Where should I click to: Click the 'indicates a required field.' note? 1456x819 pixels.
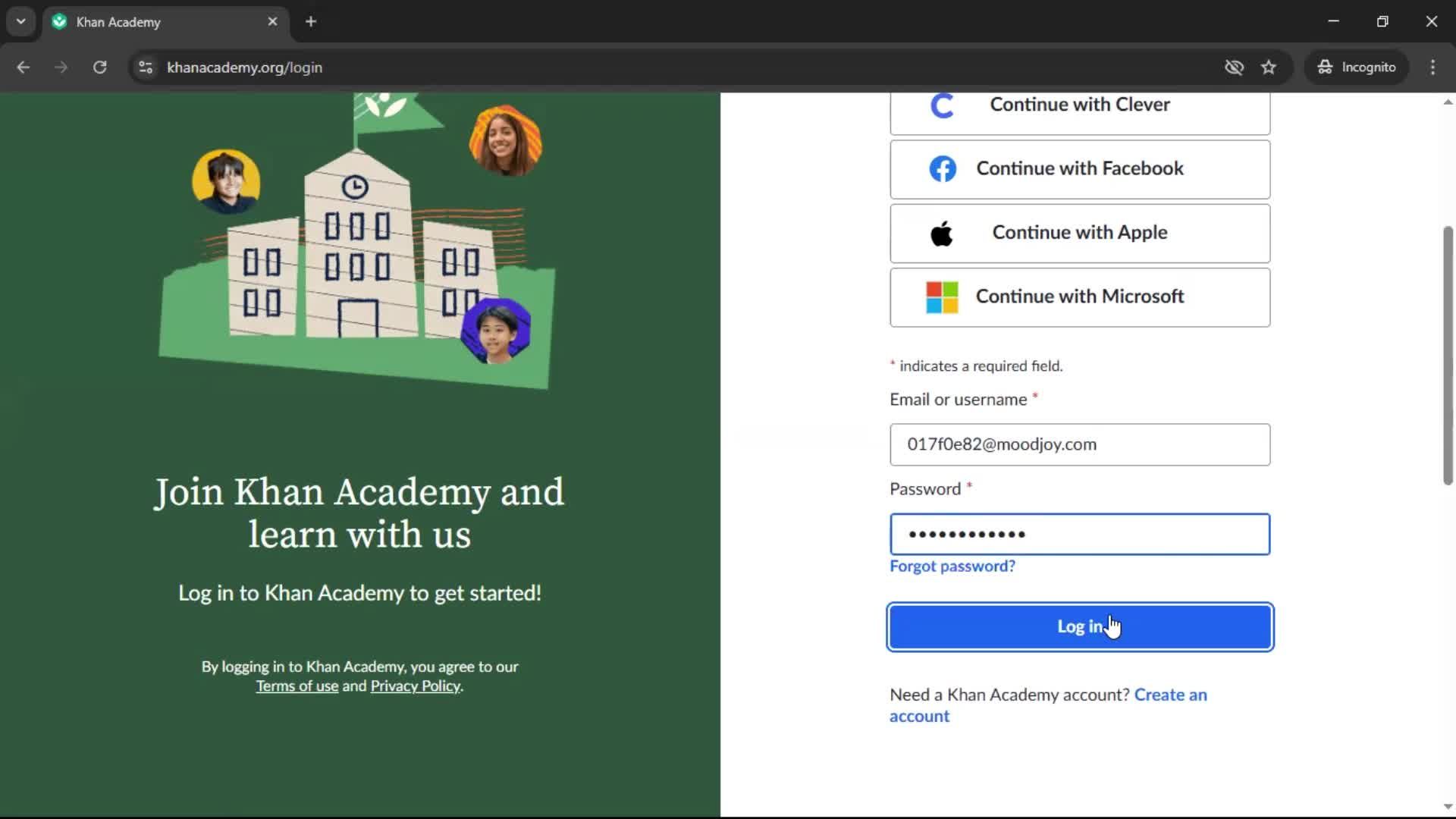[976, 366]
